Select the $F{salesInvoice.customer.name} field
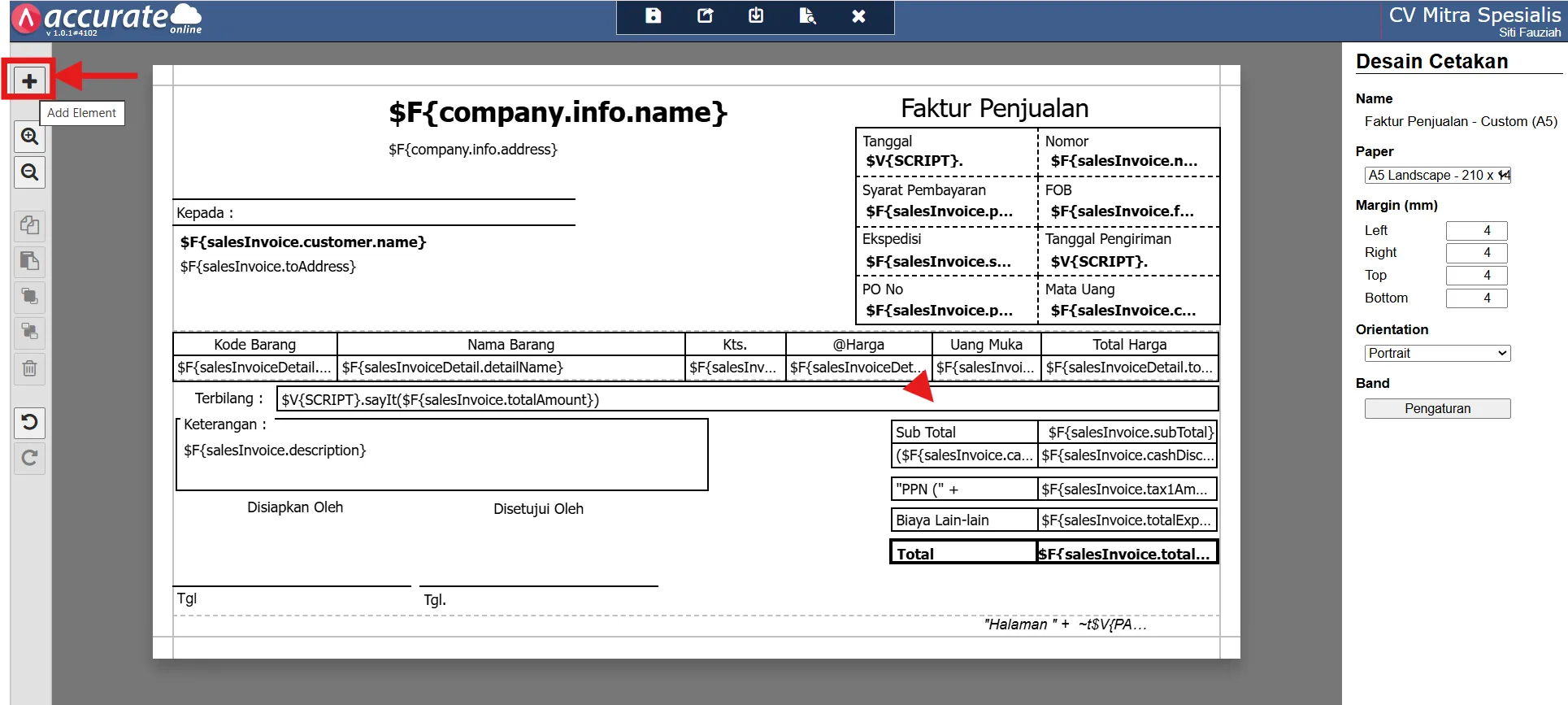This screenshot has height=705, width=1568. 303,242
